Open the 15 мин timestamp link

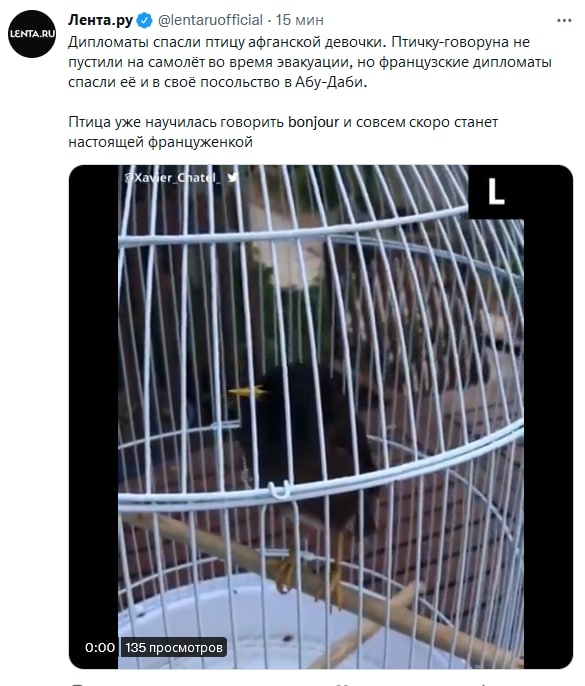[300, 20]
